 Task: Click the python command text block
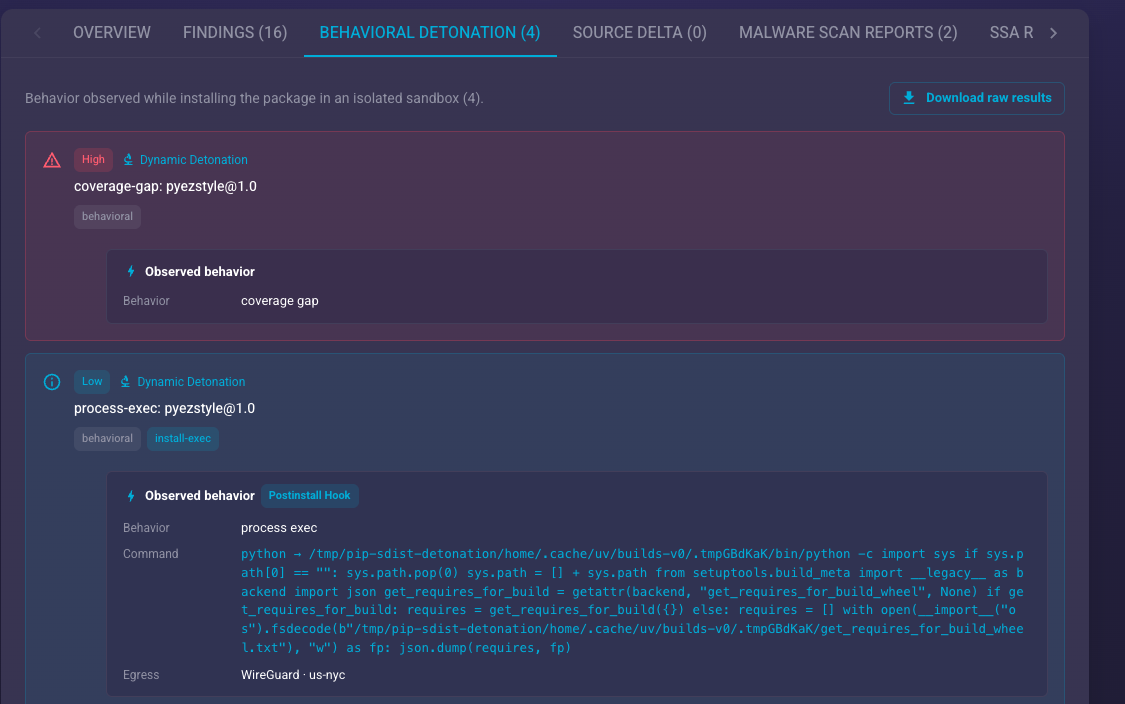(632, 601)
